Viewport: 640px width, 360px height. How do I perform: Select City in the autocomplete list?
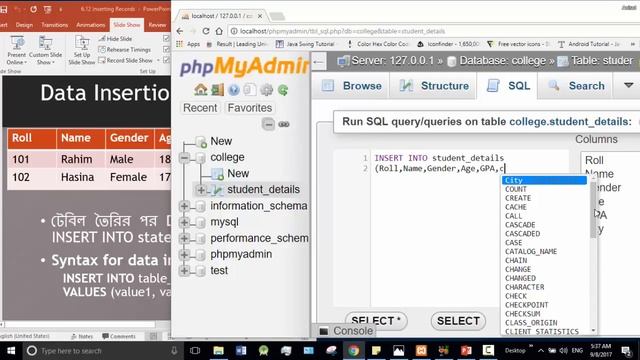[544, 180]
